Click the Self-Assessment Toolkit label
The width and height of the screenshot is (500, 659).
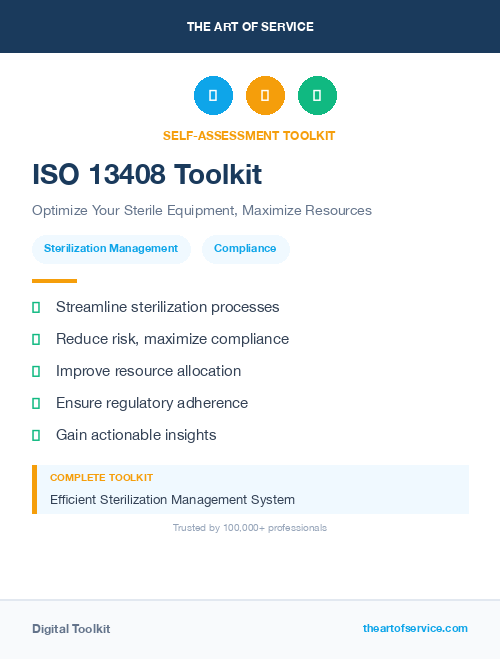click(x=249, y=136)
